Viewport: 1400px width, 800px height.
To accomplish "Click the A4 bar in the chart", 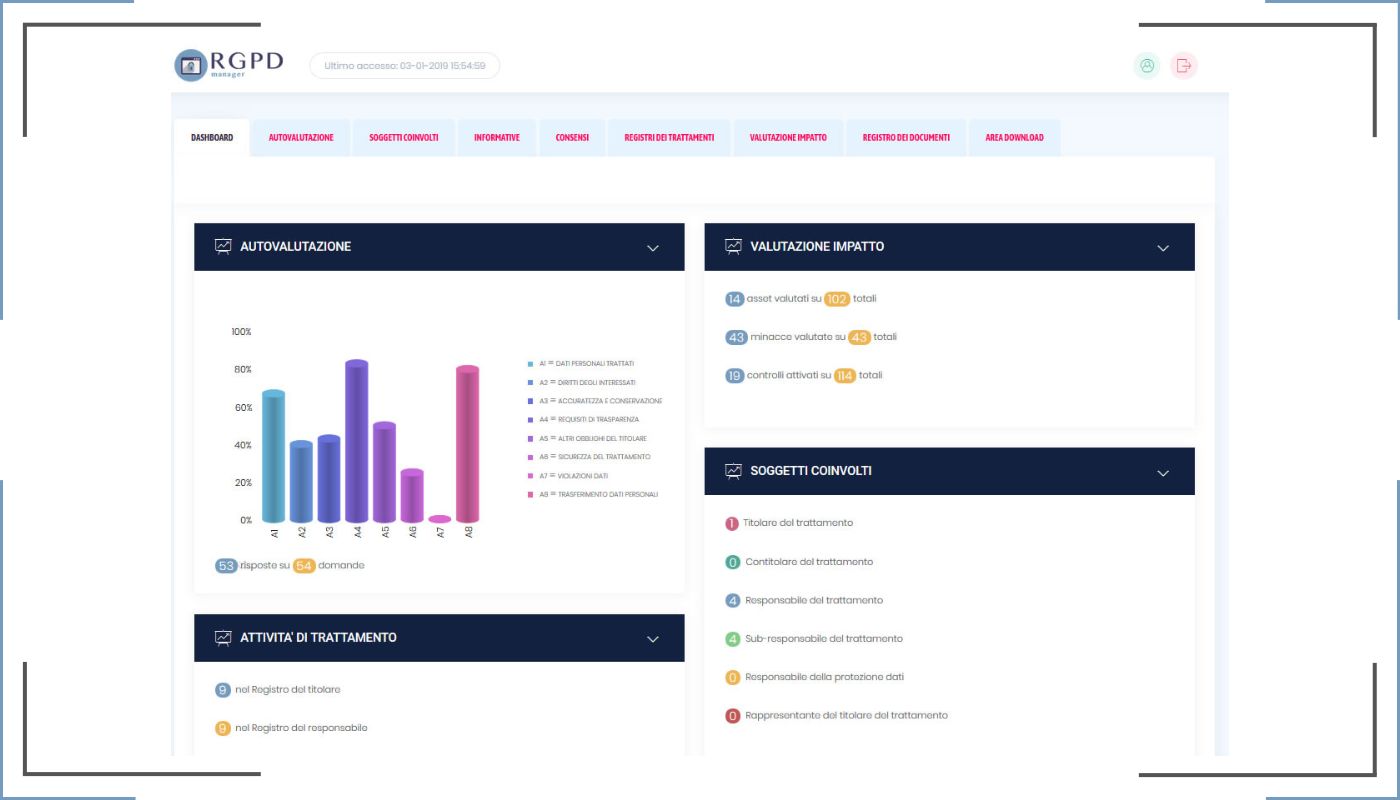I will (357, 441).
